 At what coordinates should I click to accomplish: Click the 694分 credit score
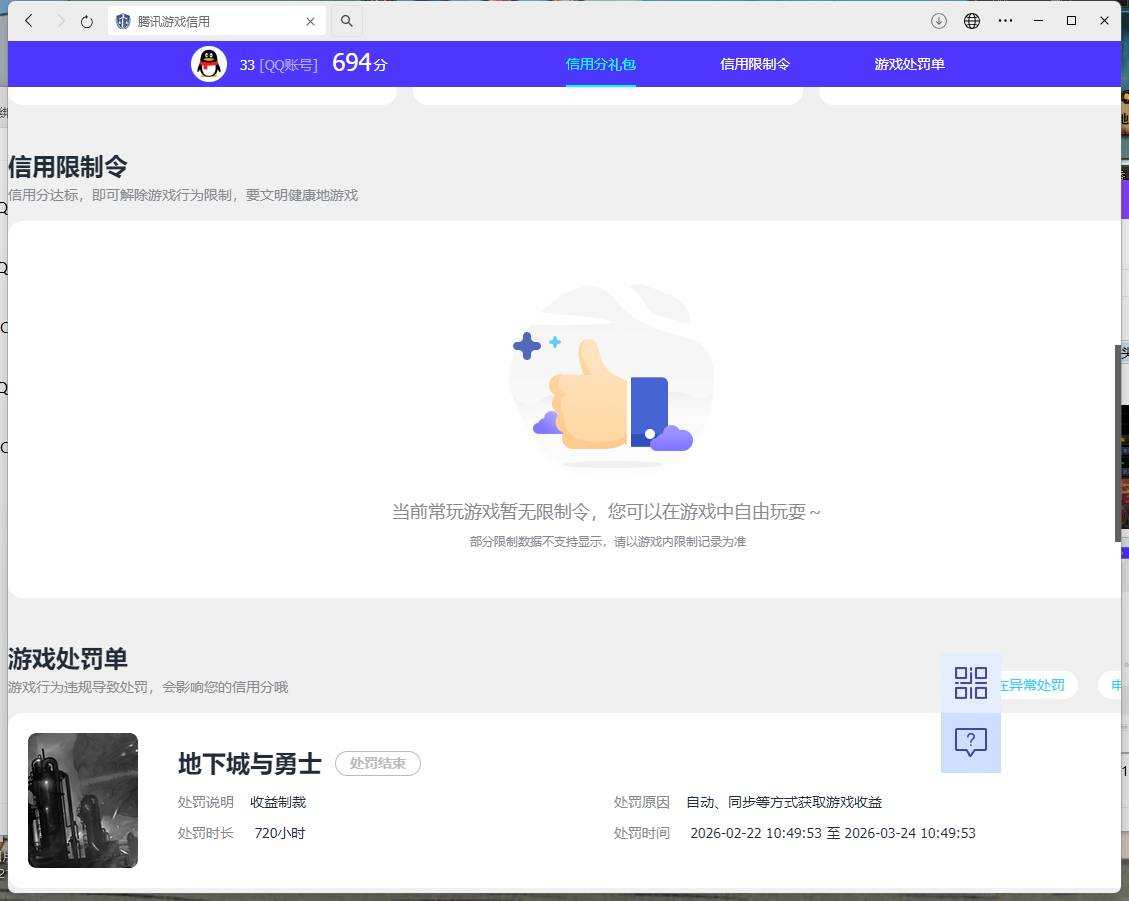point(359,63)
